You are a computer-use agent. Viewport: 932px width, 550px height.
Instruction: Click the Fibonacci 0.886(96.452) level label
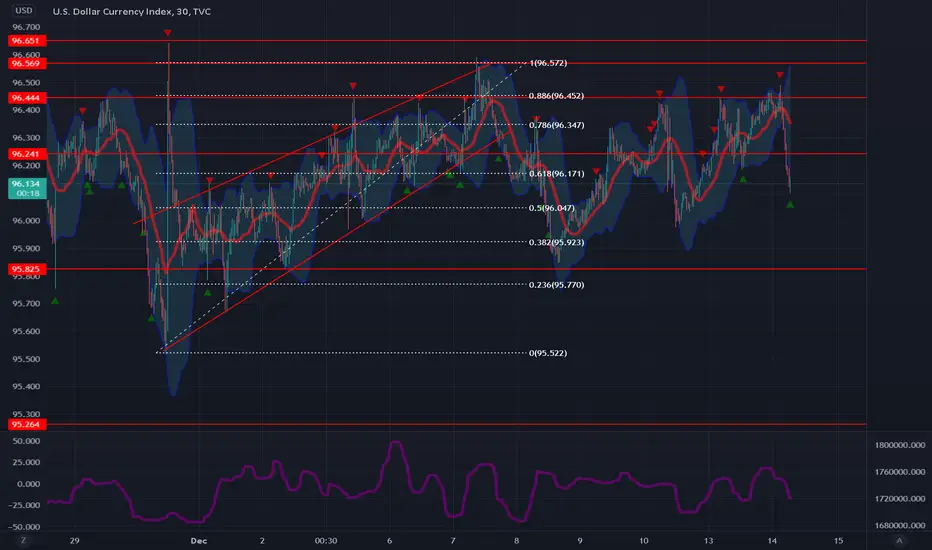pyautogui.click(x=556, y=96)
